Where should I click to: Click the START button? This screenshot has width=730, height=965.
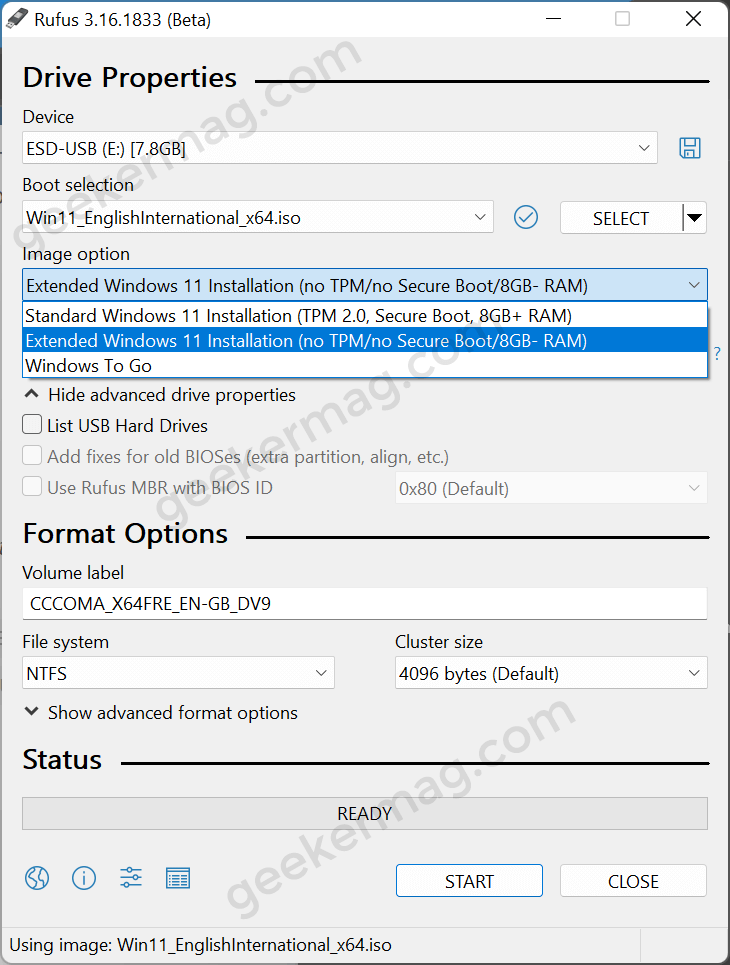click(469, 881)
